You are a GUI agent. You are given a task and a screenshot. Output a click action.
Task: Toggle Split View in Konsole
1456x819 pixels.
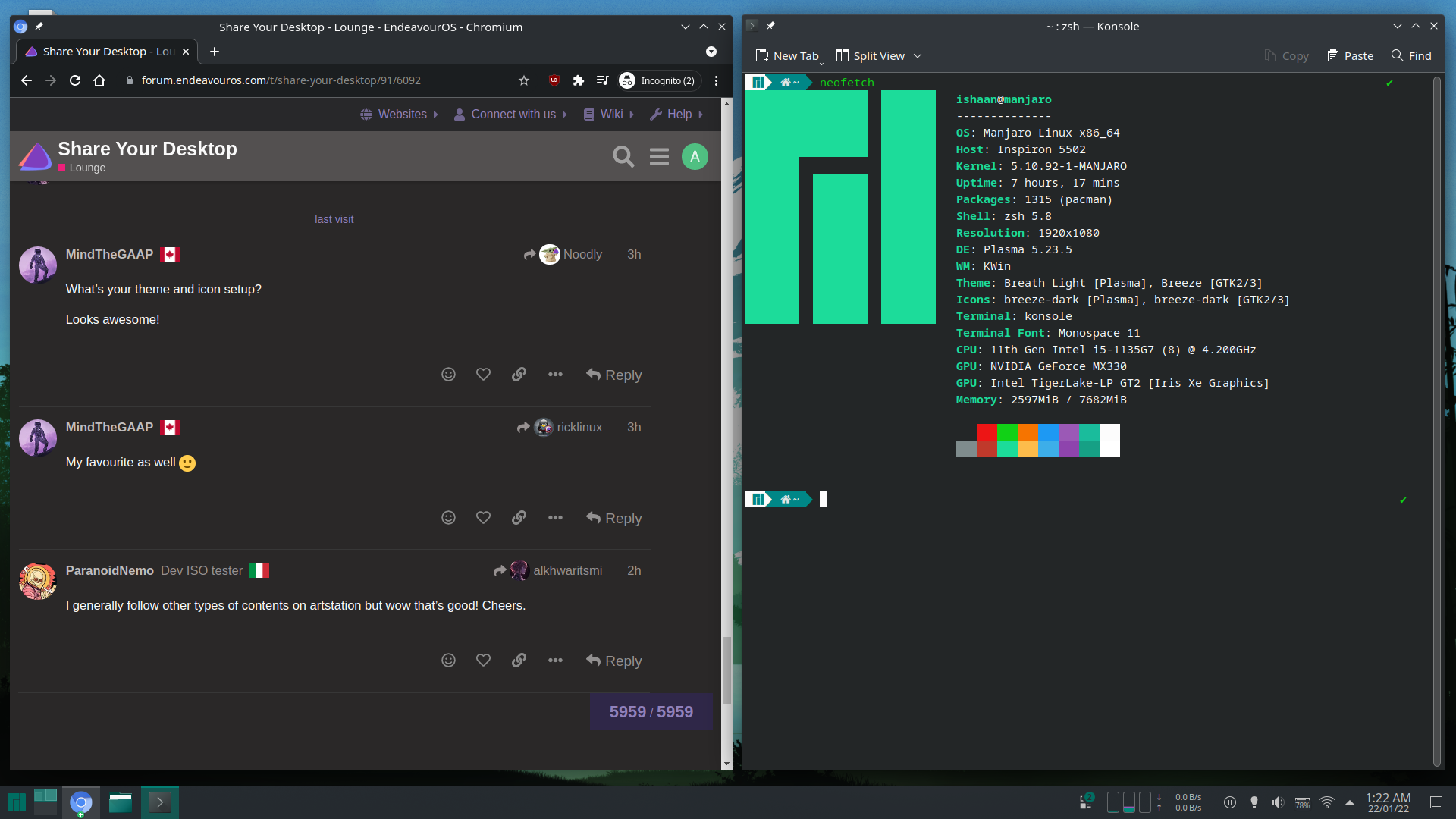tap(871, 56)
